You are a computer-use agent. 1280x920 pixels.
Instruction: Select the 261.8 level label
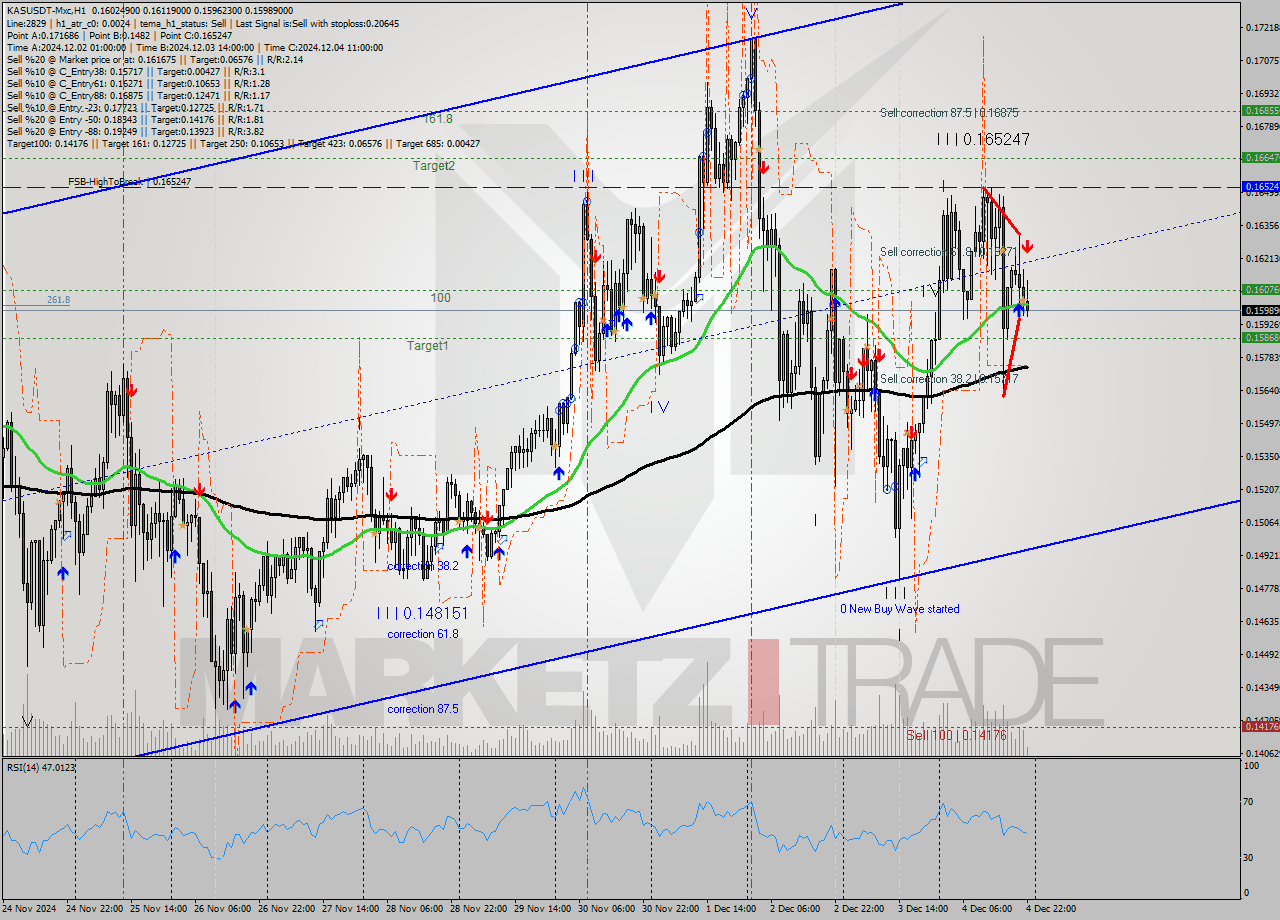point(59,300)
